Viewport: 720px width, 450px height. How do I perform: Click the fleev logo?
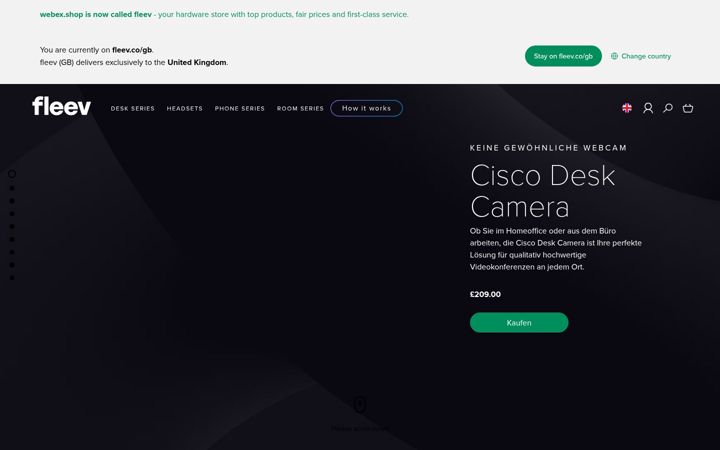[62, 106]
